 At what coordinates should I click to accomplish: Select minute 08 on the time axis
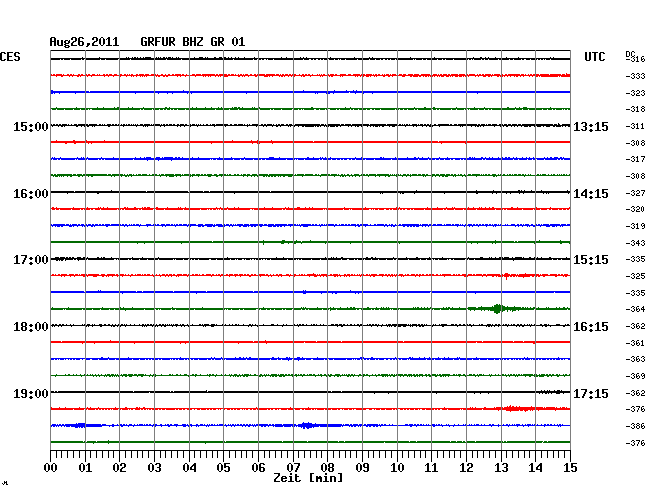pyautogui.click(x=327, y=468)
